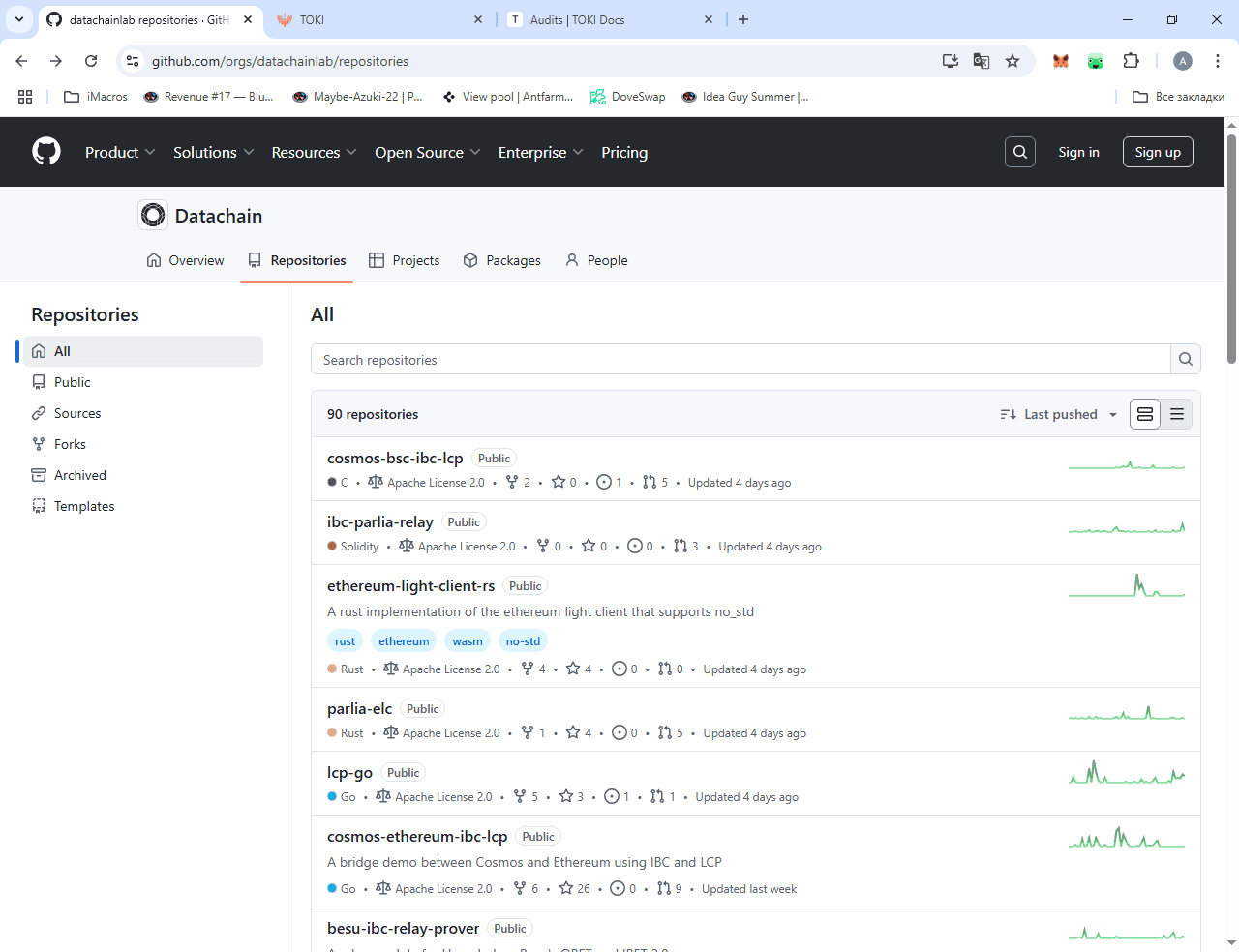
Task: Open the Overview tab
Action: (x=185, y=260)
